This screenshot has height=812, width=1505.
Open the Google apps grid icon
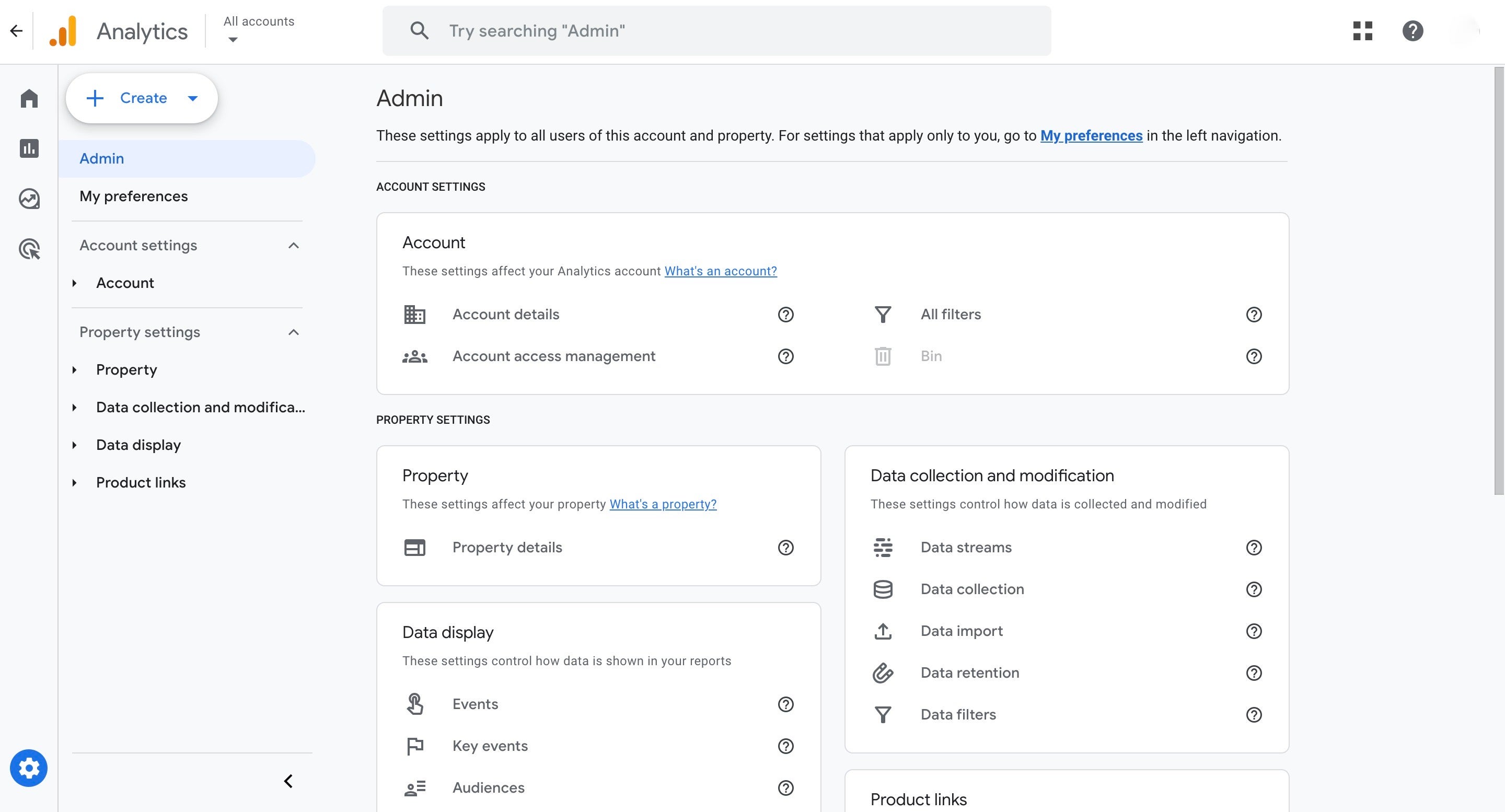pyautogui.click(x=1362, y=31)
